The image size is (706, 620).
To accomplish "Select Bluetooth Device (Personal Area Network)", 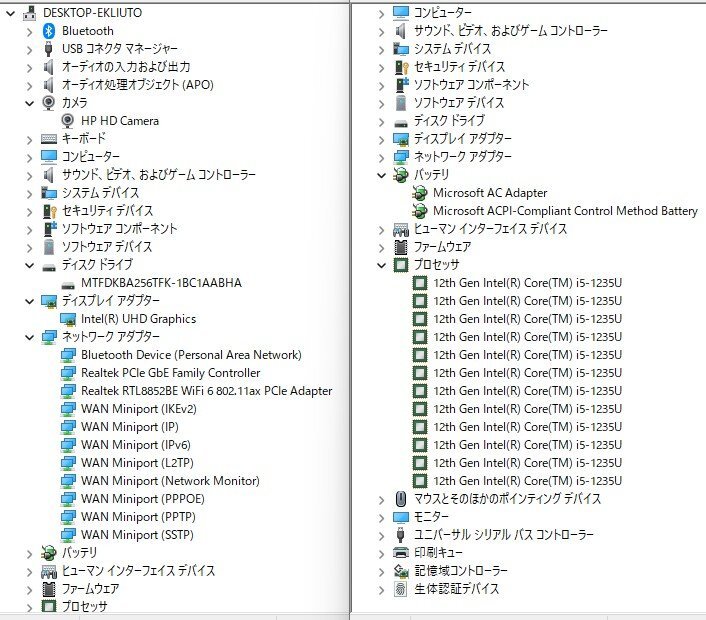I will [191, 355].
